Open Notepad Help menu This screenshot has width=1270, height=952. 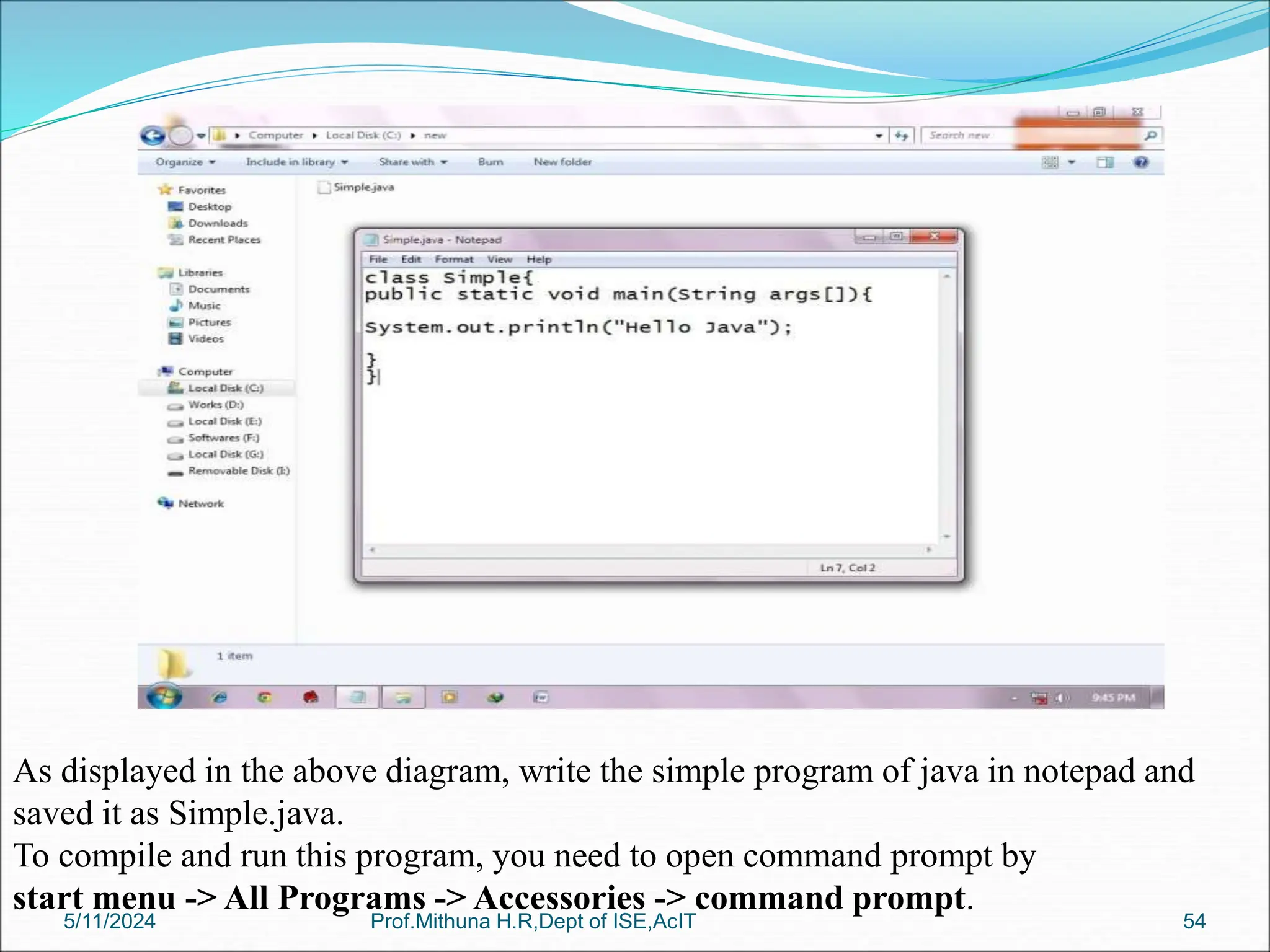click(x=539, y=259)
